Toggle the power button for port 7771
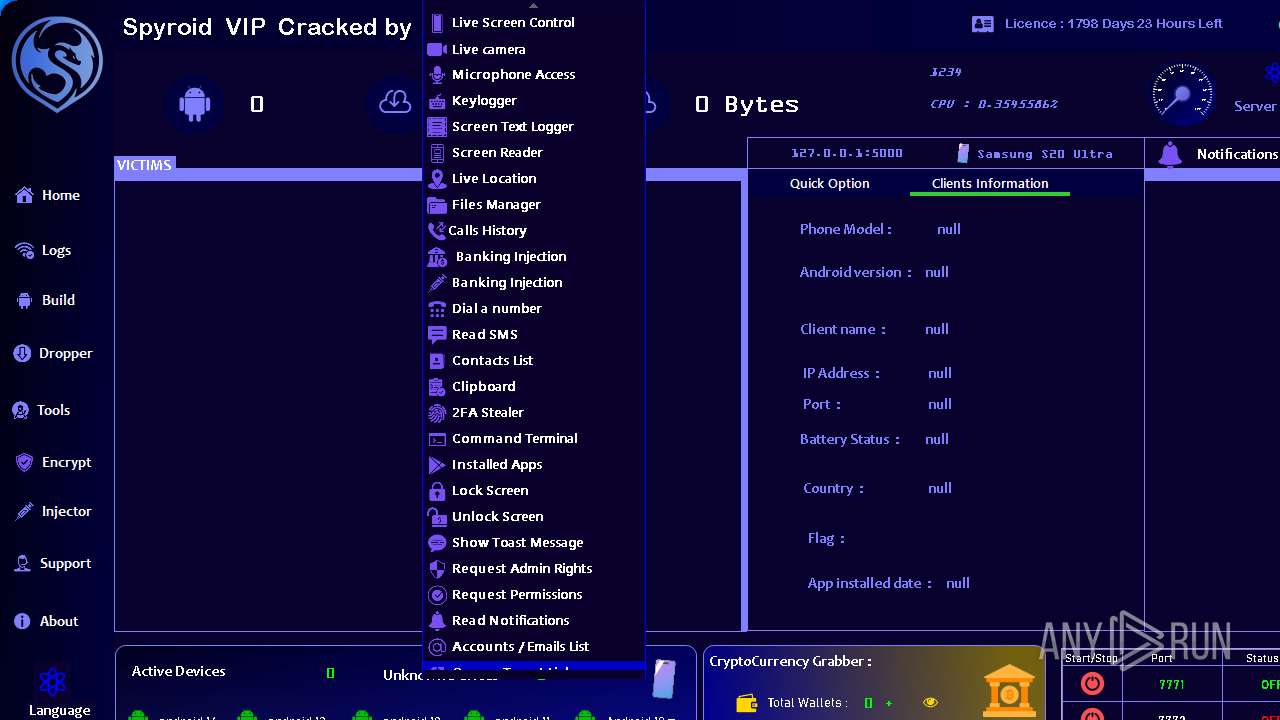The height and width of the screenshot is (720, 1280). coord(1092,684)
